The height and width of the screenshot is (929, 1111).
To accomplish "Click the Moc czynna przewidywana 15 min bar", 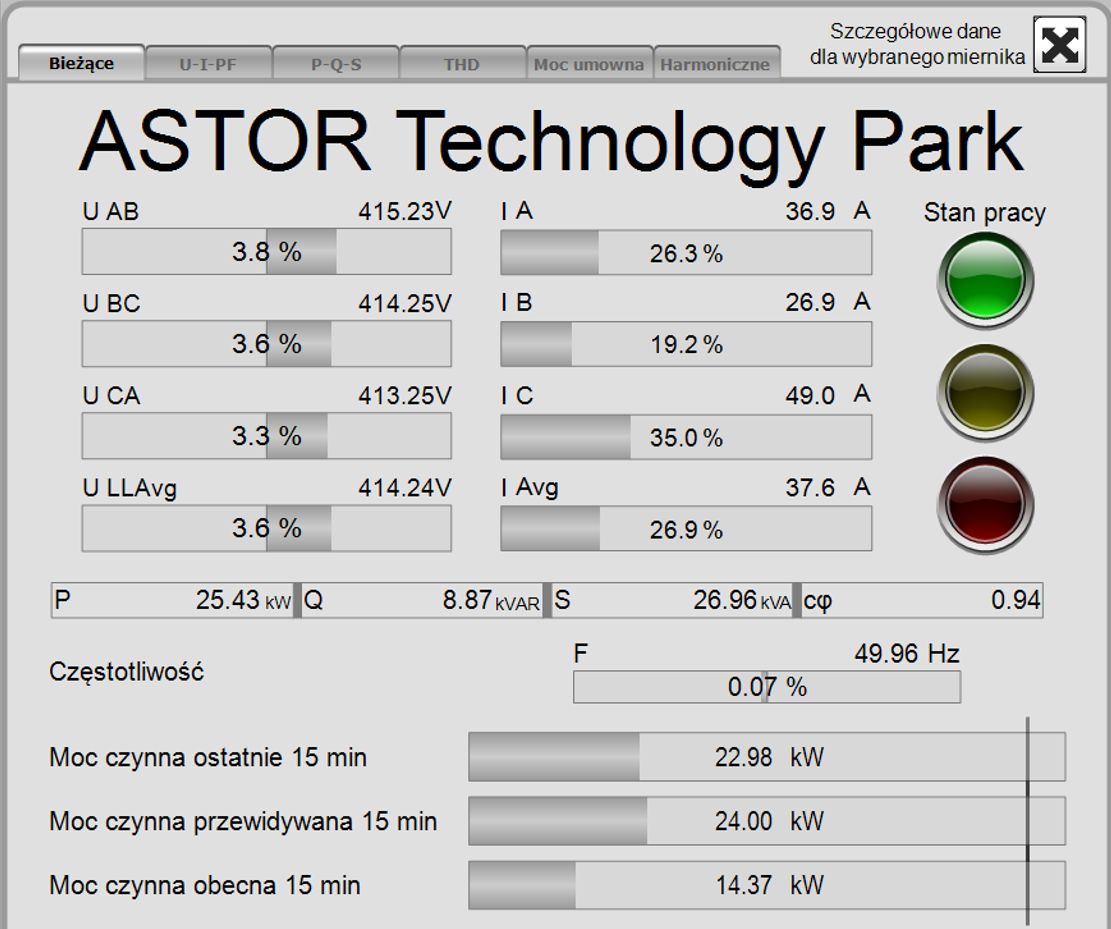I will pyautogui.click(x=766, y=821).
